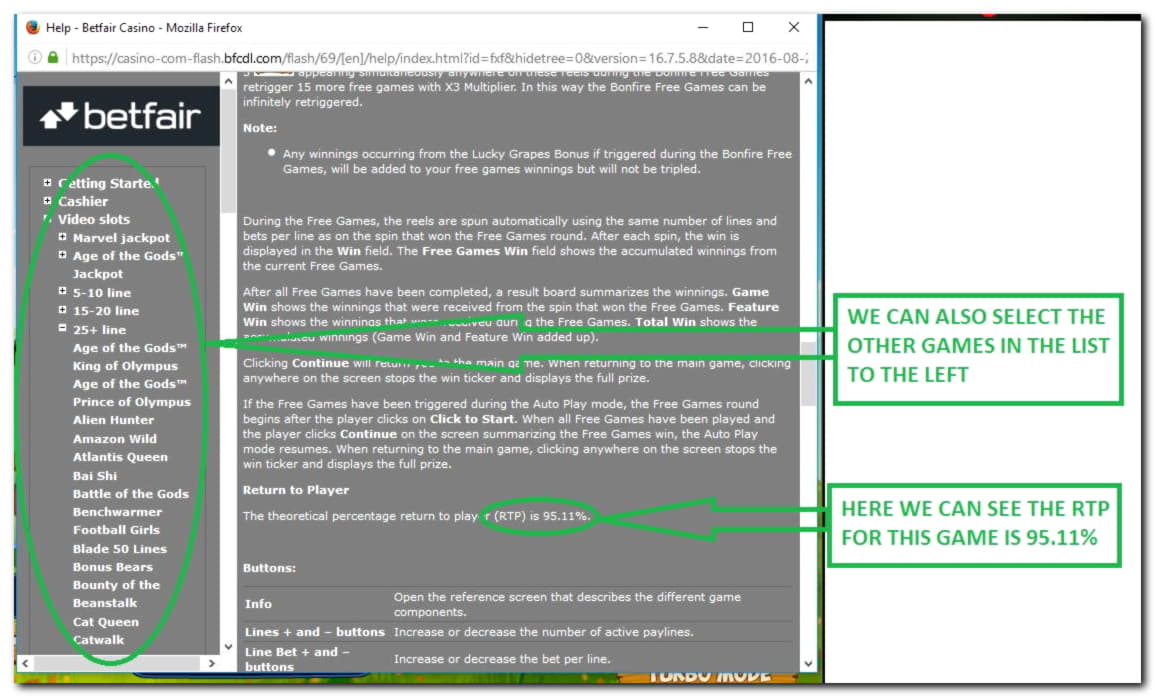Click the green padlock security icon

point(53,57)
